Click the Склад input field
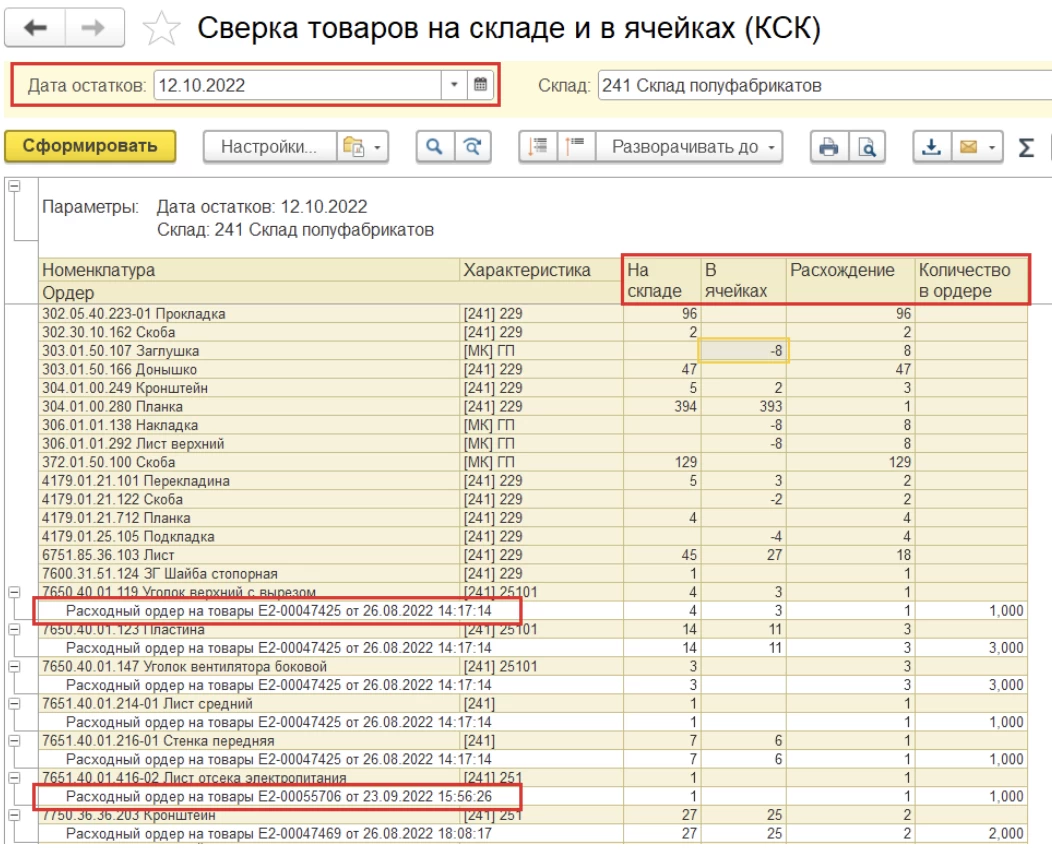 pyautogui.click(x=822, y=85)
